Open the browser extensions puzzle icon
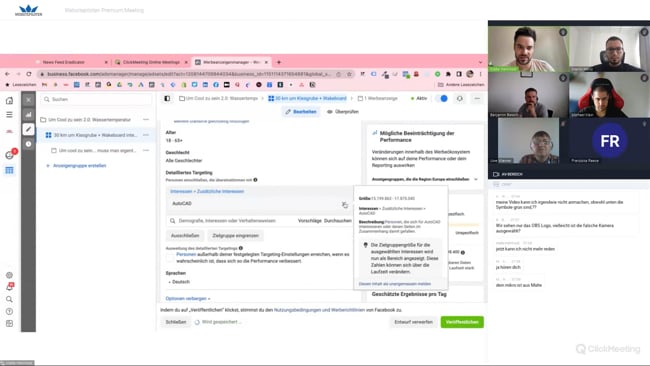This screenshot has width=650, height=366. click(448, 74)
